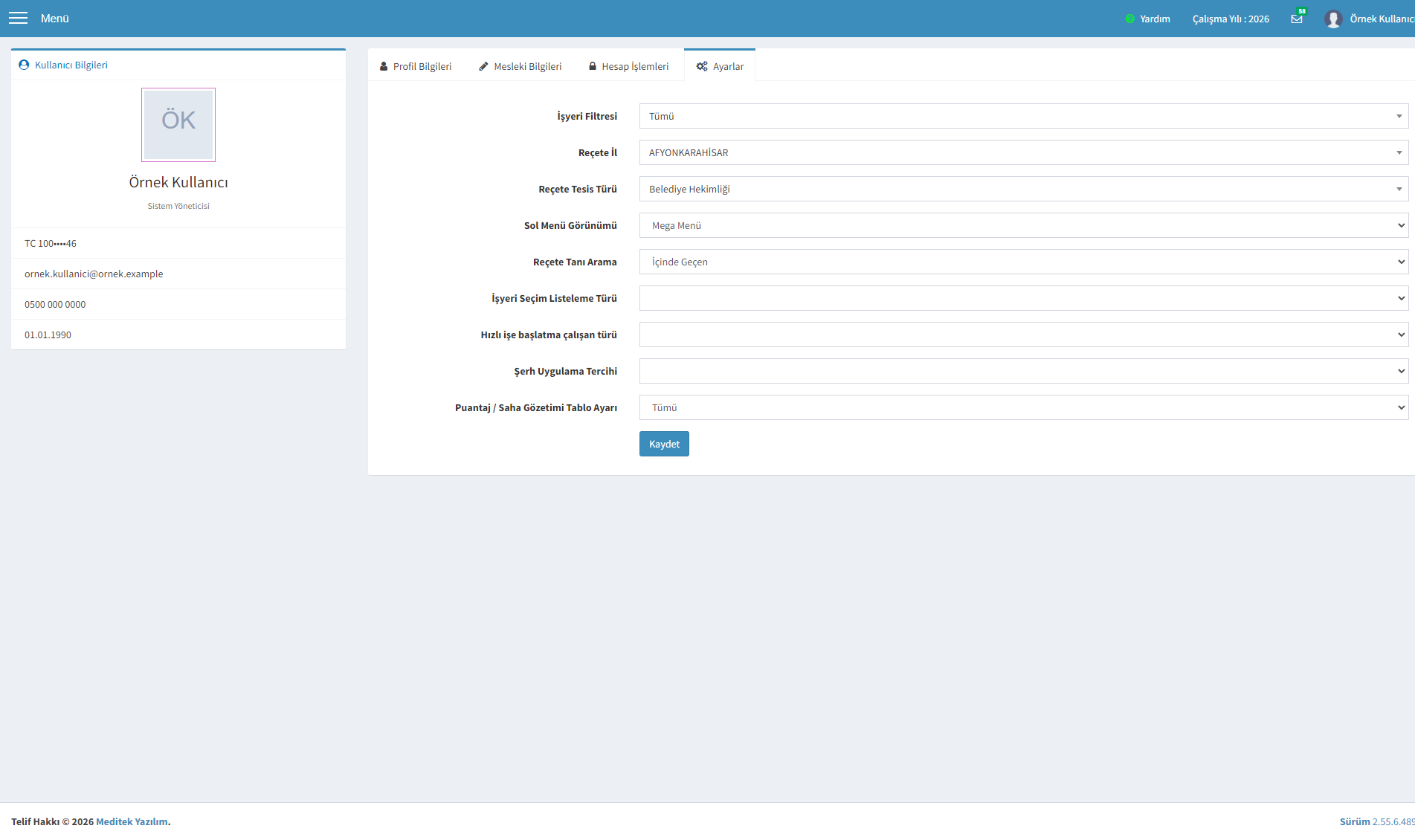
Task: Open the Şerh Uygulama Tercihi dropdown
Action: 1024,371
